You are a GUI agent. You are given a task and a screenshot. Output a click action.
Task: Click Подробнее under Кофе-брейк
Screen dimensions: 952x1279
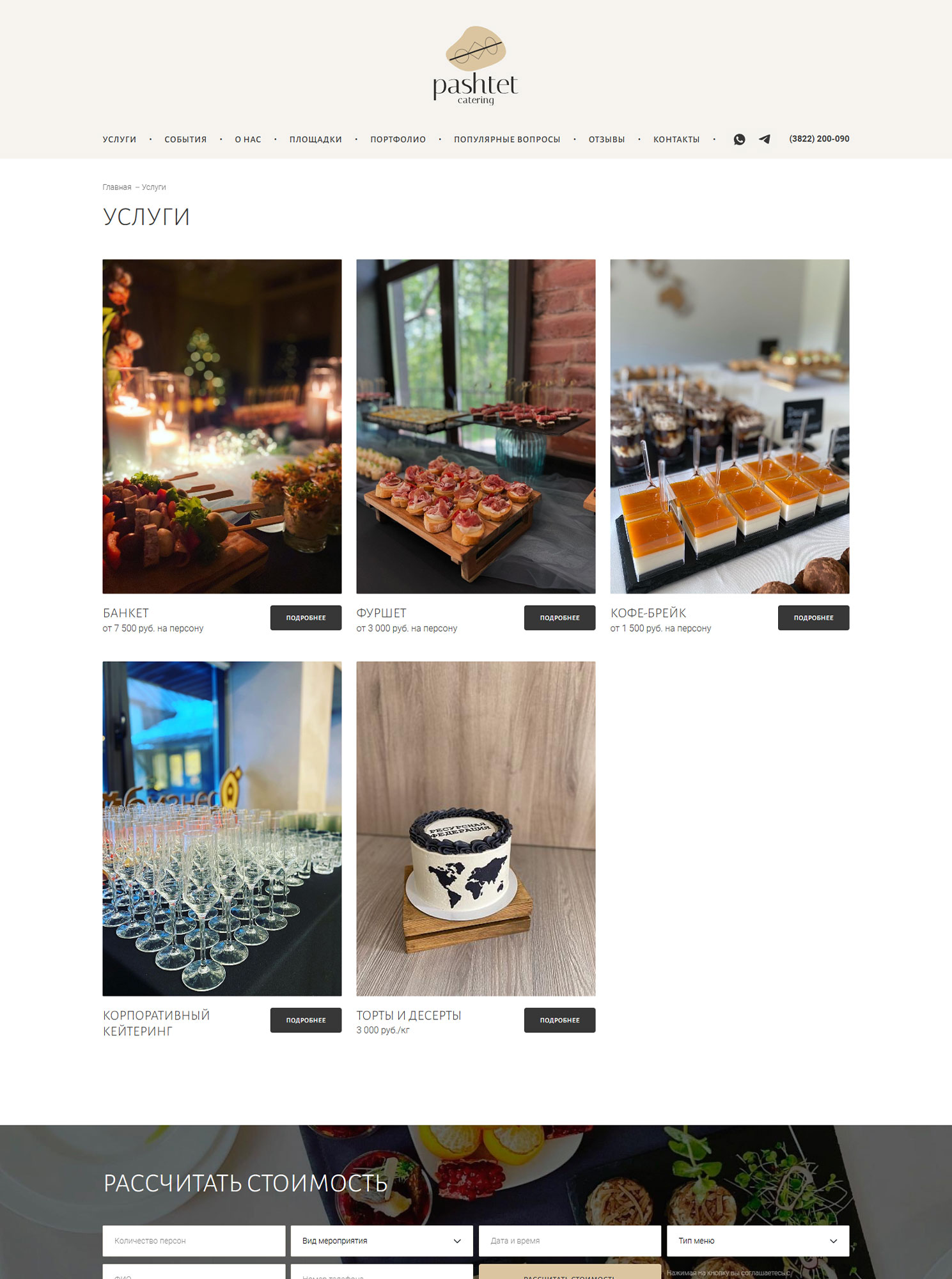pyautogui.click(x=813, y=618)
